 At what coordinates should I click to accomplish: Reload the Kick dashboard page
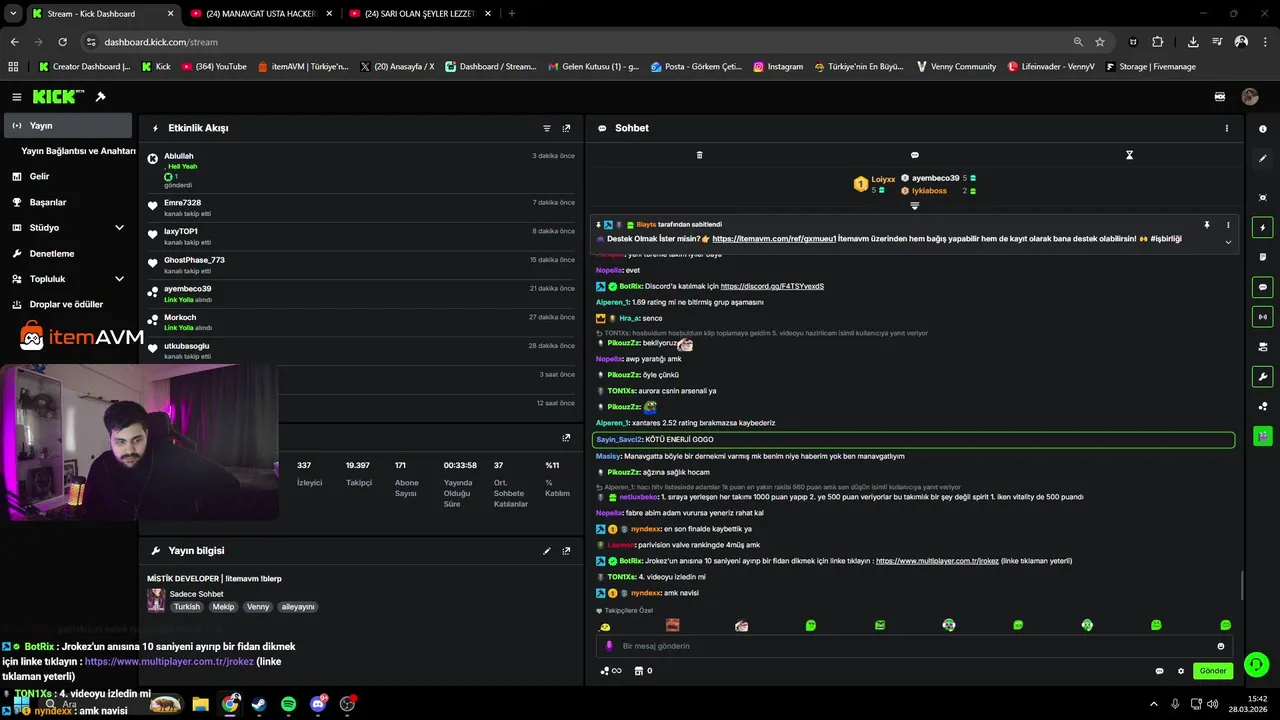62,42
